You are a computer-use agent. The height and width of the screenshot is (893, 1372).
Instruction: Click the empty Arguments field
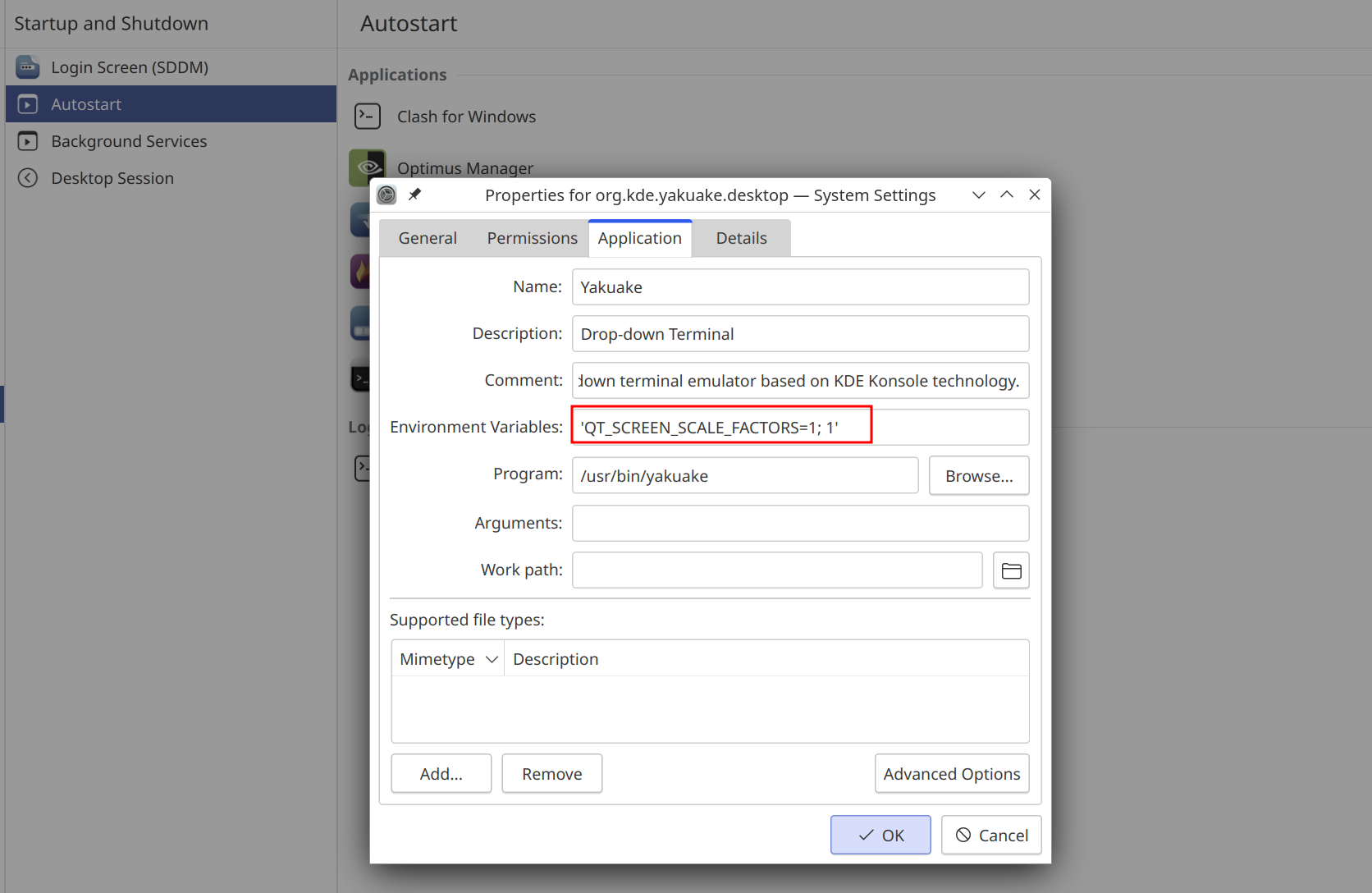pyautogui.click(x=801, y=524)
